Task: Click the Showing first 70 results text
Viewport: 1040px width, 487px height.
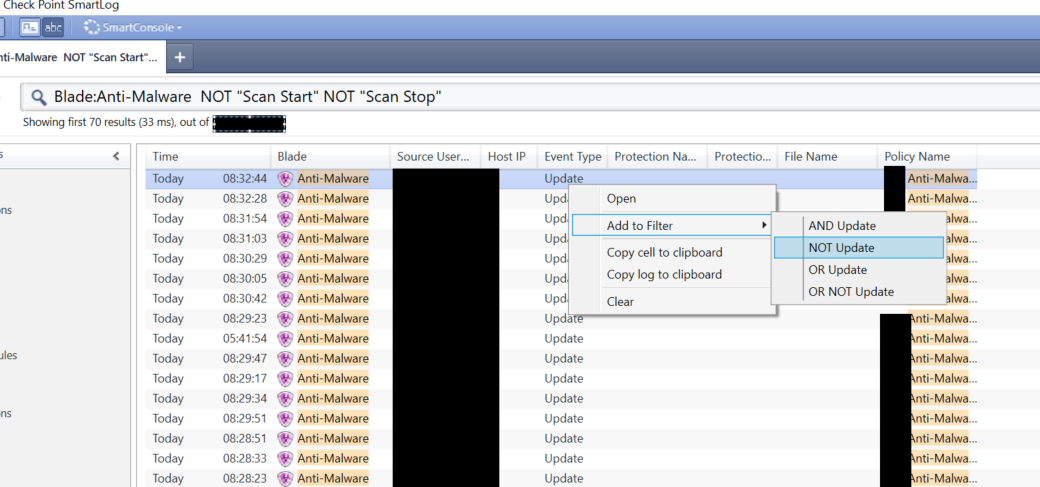Action: click(x=116, y=122)
